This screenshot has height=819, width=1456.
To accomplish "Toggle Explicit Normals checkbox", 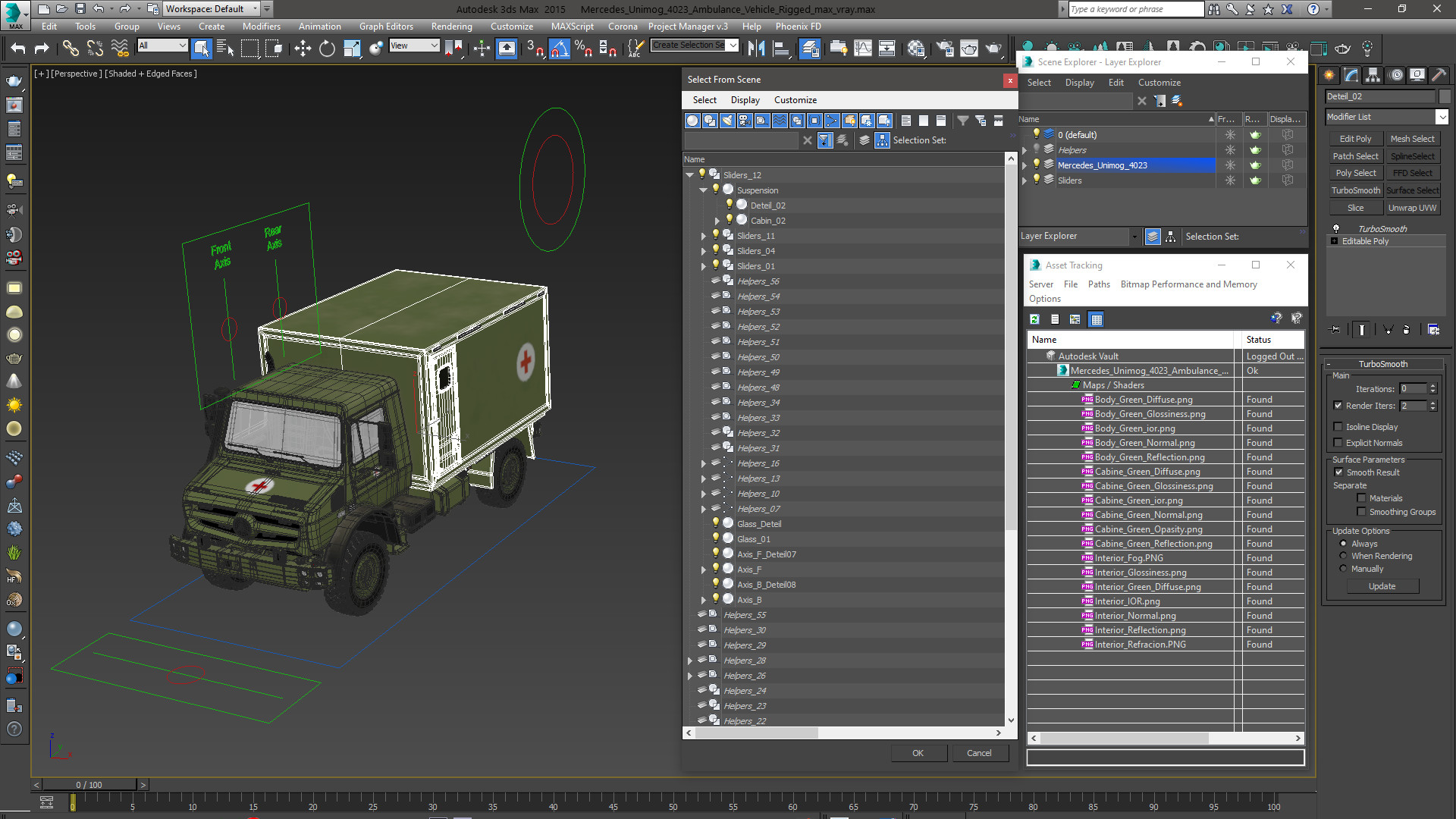I will (x=1338, y=443).
